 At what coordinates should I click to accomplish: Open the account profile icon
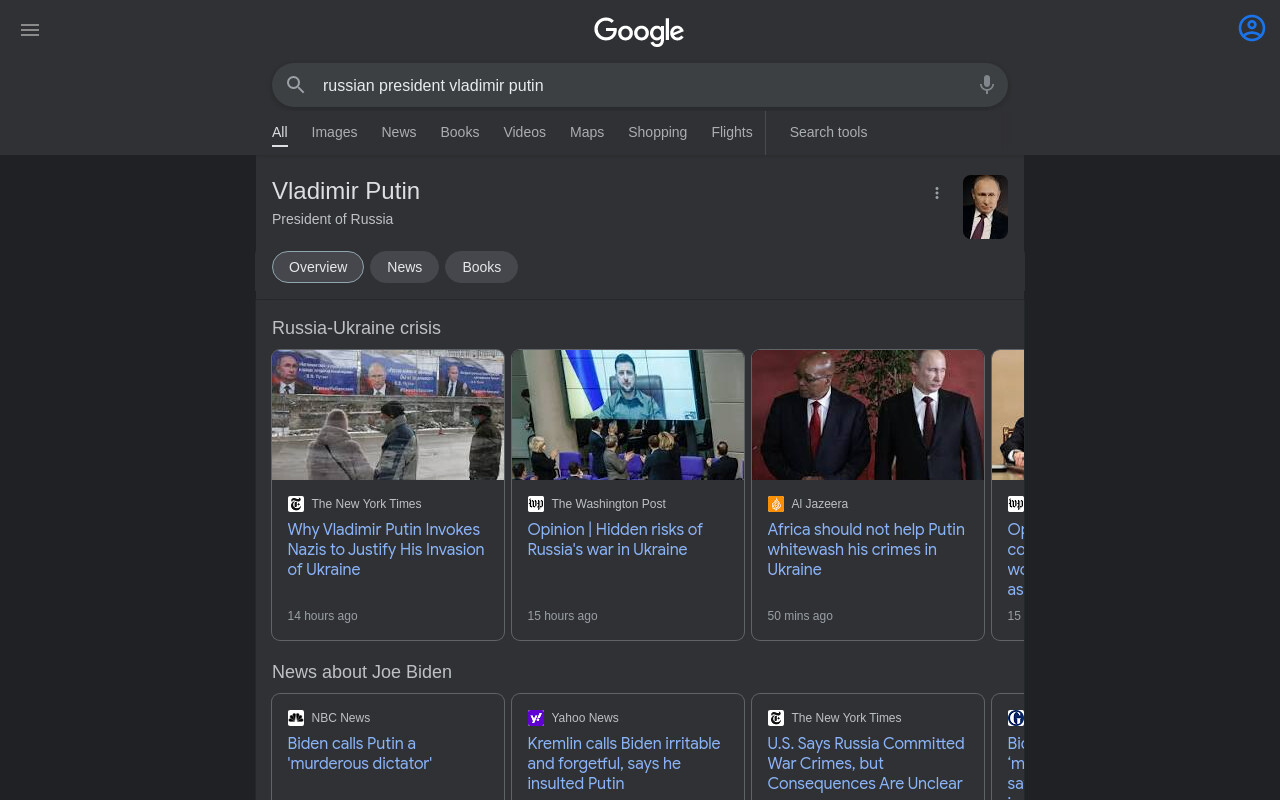coord(1252,28)
